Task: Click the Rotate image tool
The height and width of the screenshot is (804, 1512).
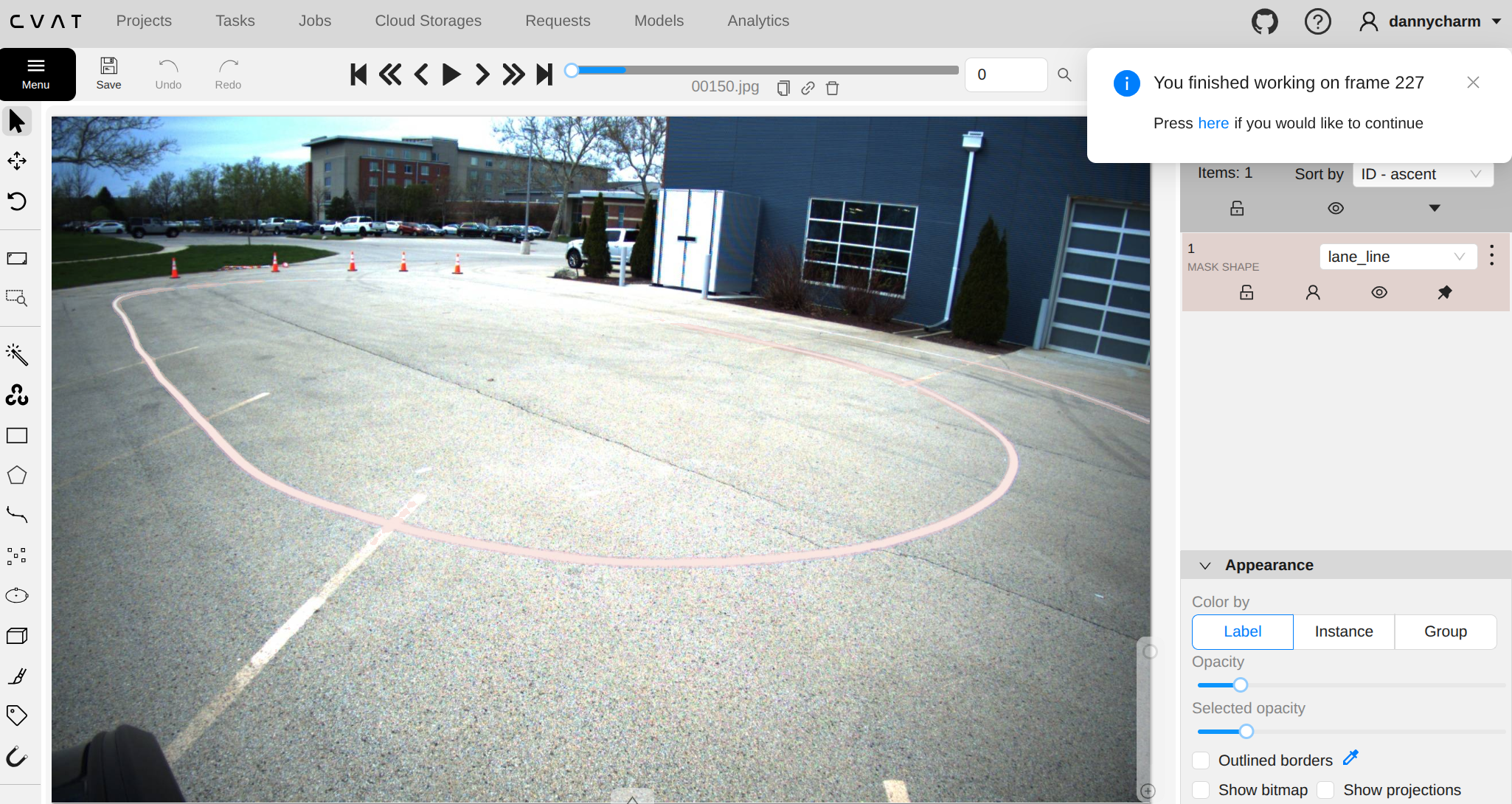Action: [x=17, y=201]
